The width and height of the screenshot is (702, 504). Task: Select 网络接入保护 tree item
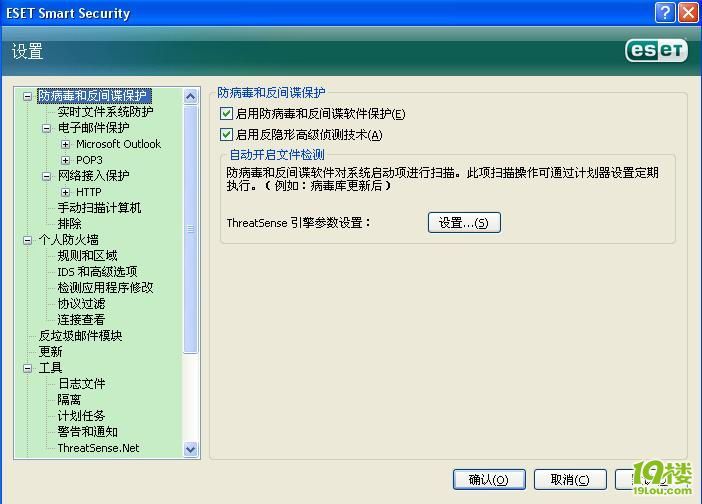click(x=94, y=175)
